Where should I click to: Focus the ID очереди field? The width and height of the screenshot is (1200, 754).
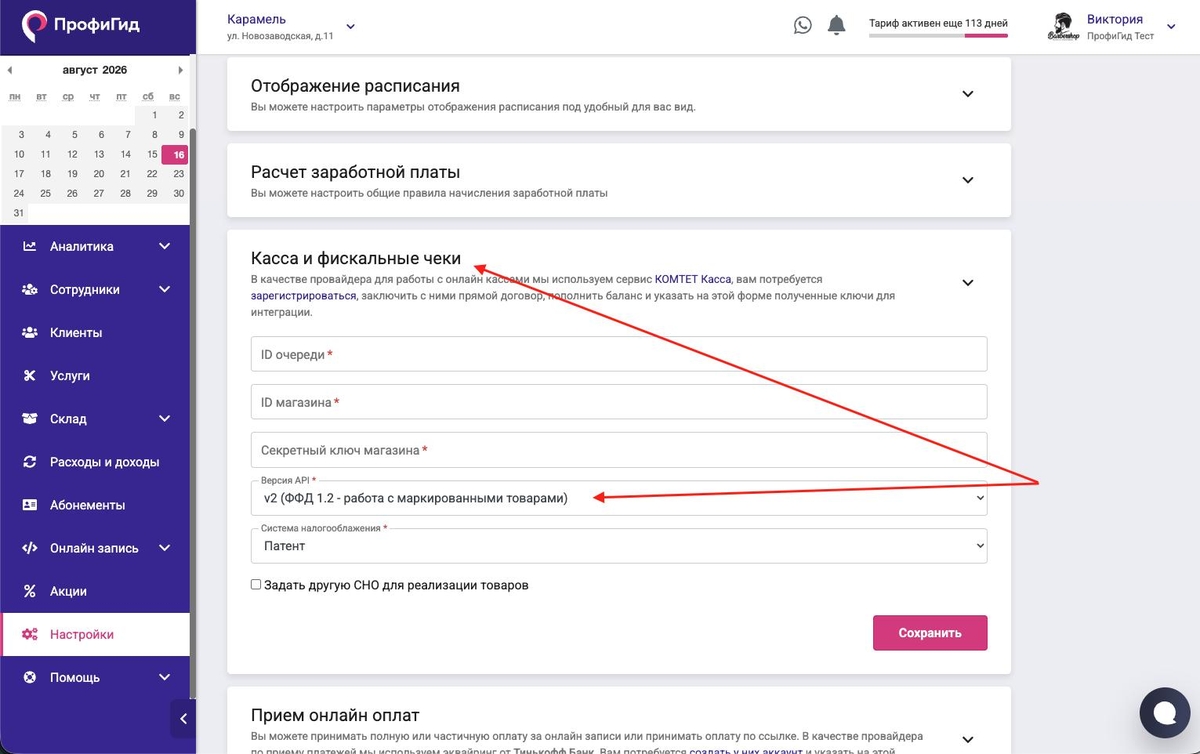click(619, 354)
